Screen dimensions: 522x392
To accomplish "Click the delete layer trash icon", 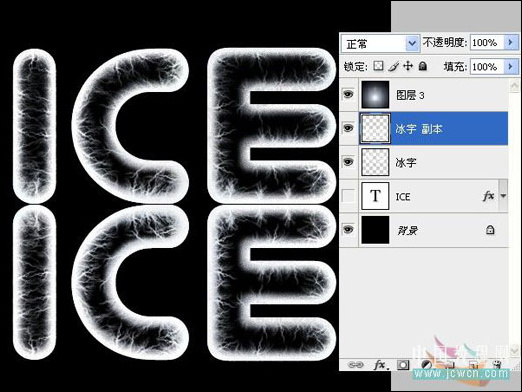I will pyautogui.click(x=497, y=365).
